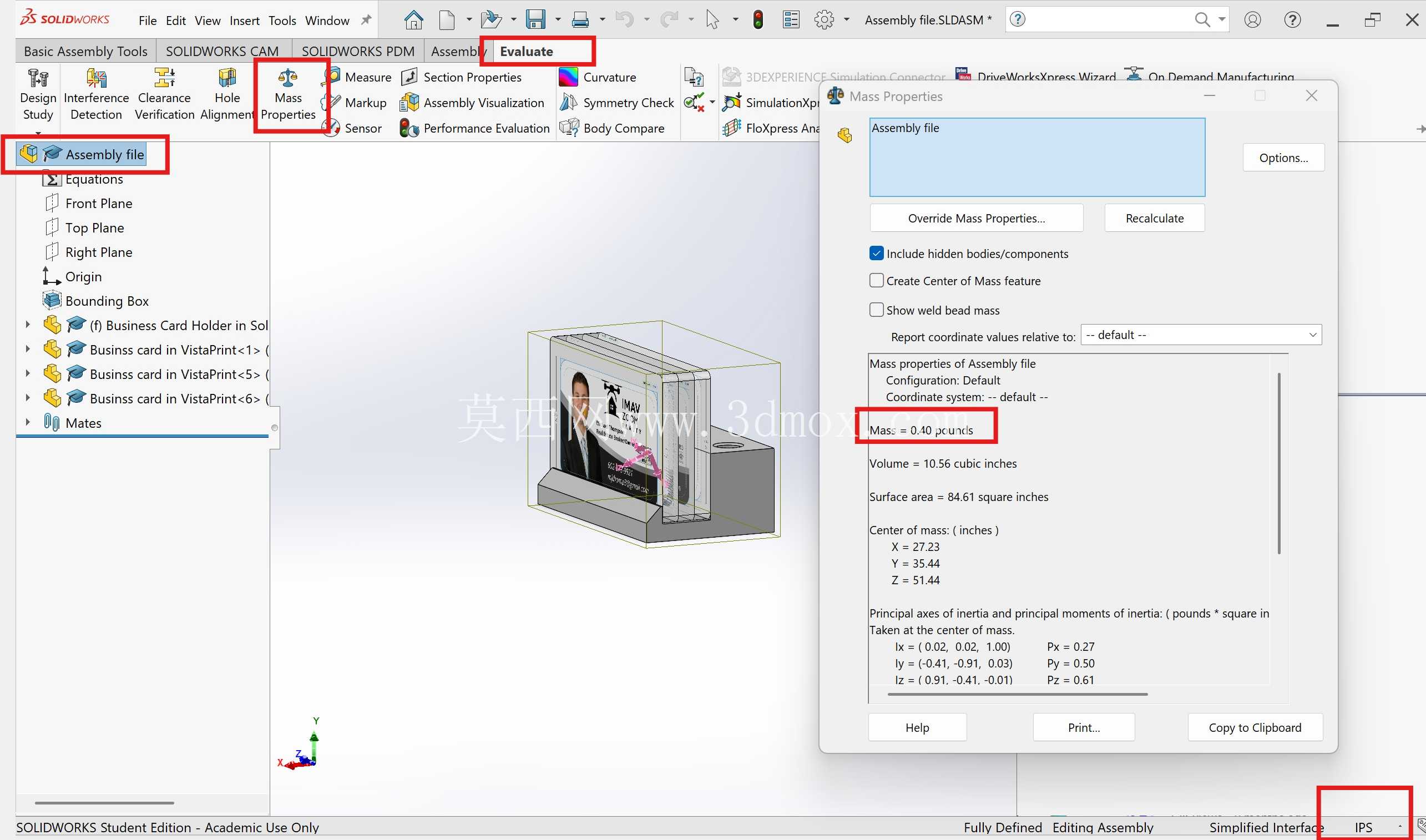1426x840 pixels.
Task: Click the Help button in Mass Properties
Action: pyautogui.click(x=917, y=727)
